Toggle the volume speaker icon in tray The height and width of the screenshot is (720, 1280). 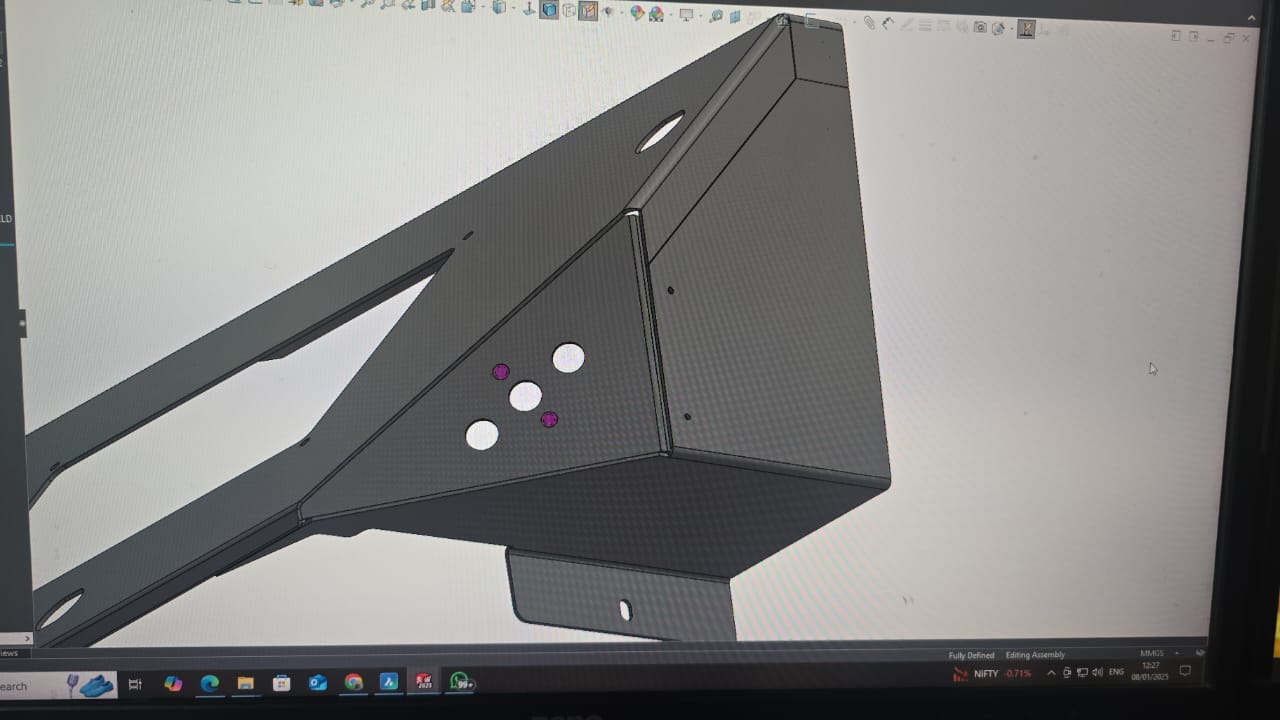pos(1098,673)
